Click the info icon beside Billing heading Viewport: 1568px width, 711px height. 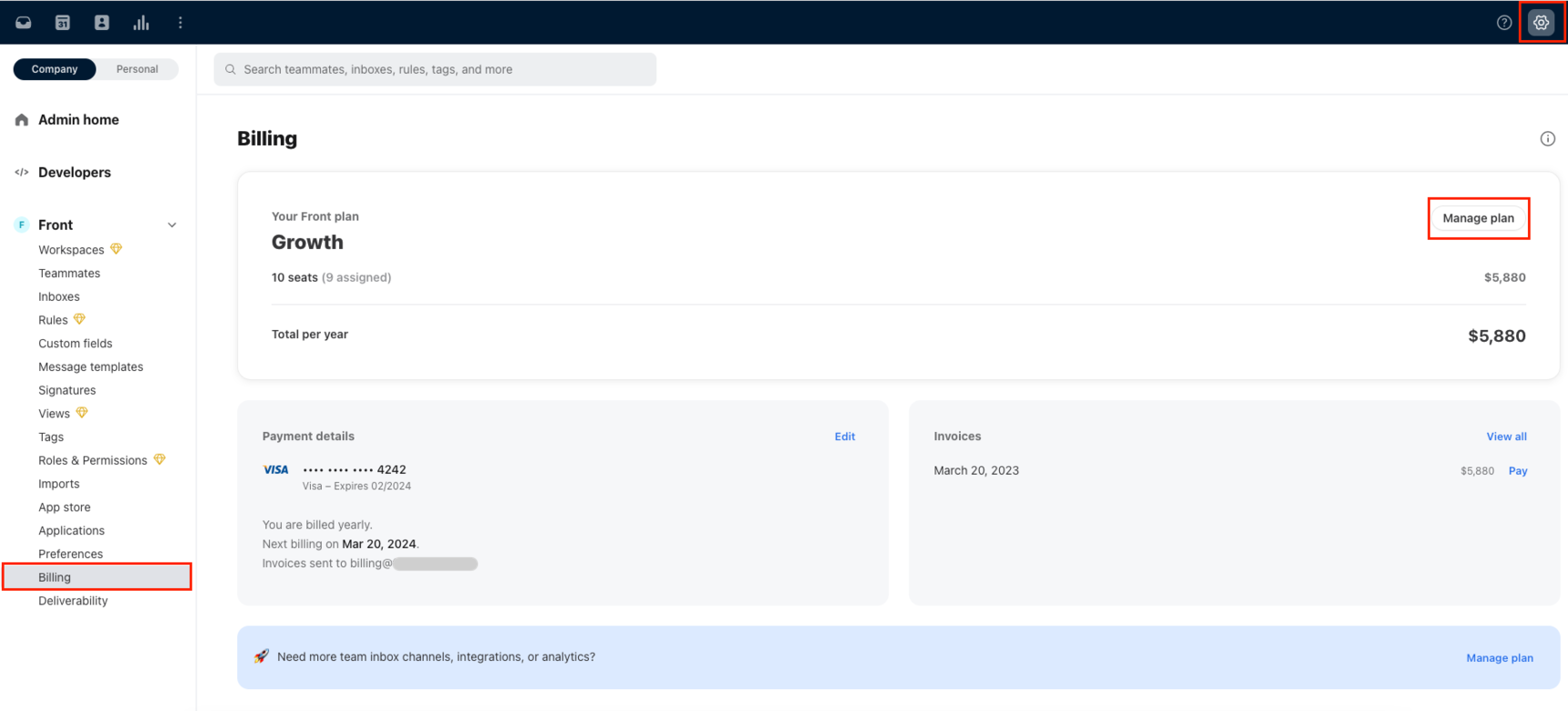click(1548, 139)
